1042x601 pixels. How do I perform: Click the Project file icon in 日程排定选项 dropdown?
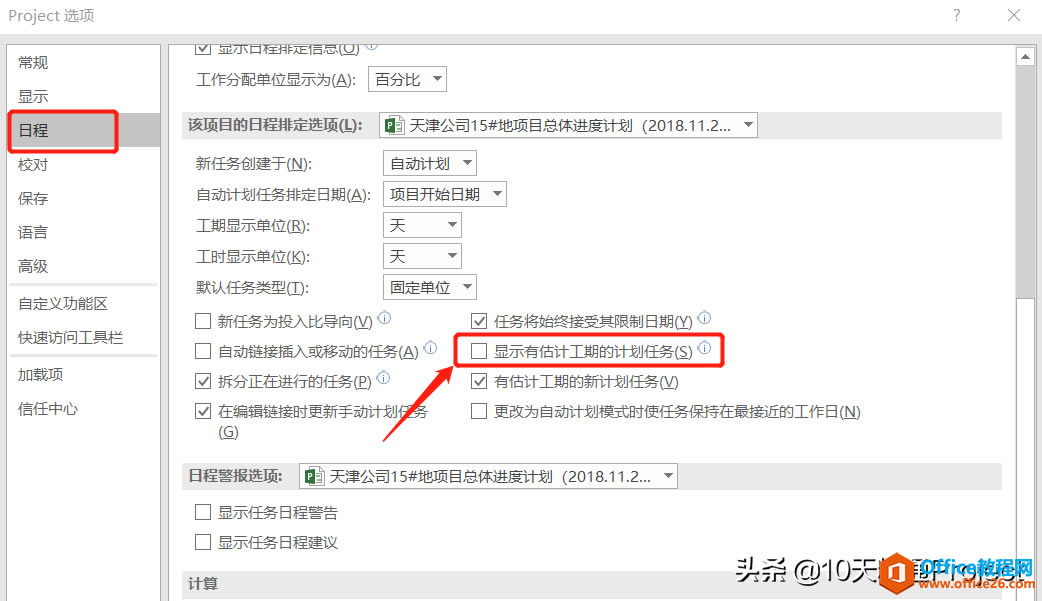pos(395,125)
